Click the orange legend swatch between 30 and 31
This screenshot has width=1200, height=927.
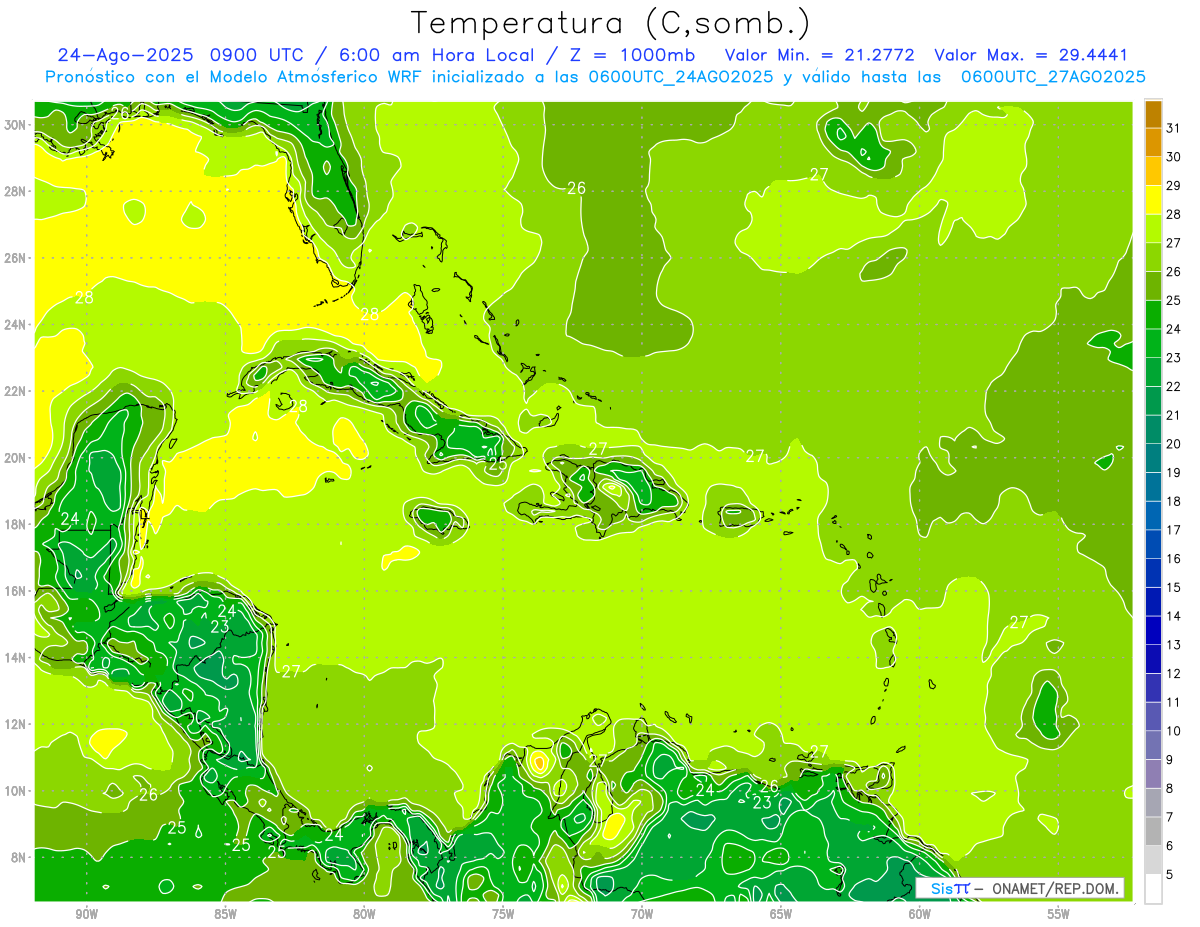coord(1153,143)
